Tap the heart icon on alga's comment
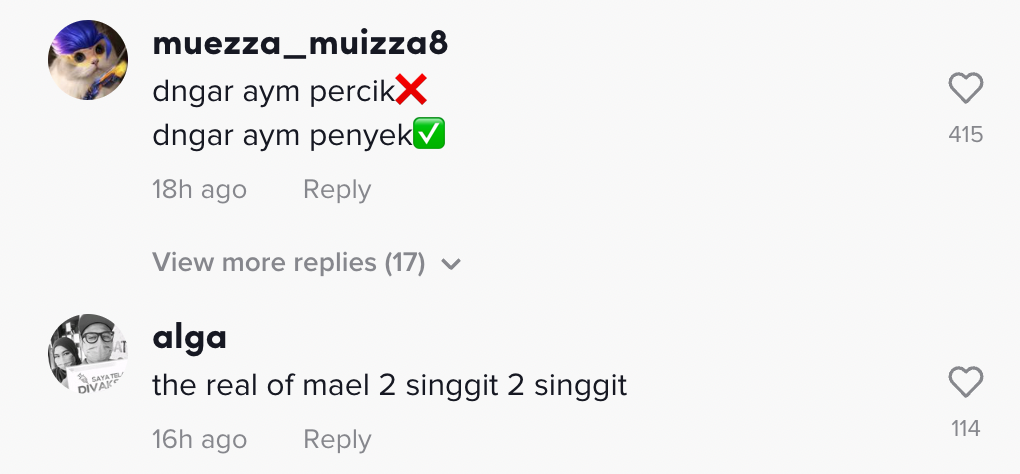Image resolution: width=1020 pixels, height=474 pixels. coord(965,382)
